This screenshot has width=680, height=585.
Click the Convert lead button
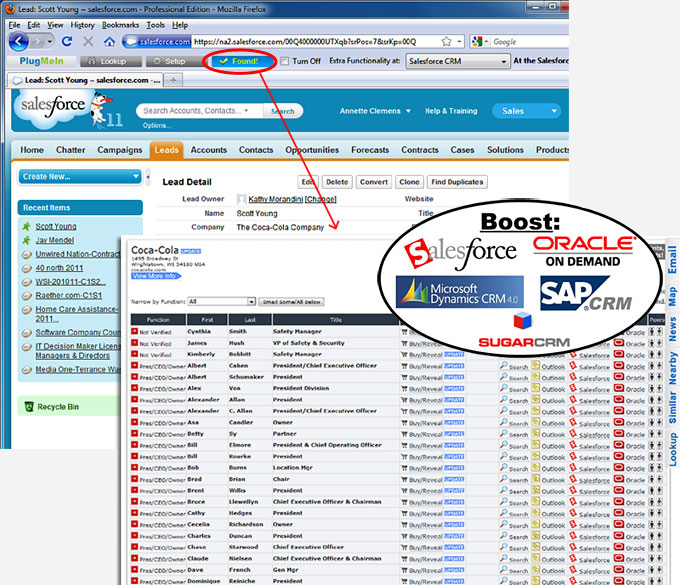[374, 182]
